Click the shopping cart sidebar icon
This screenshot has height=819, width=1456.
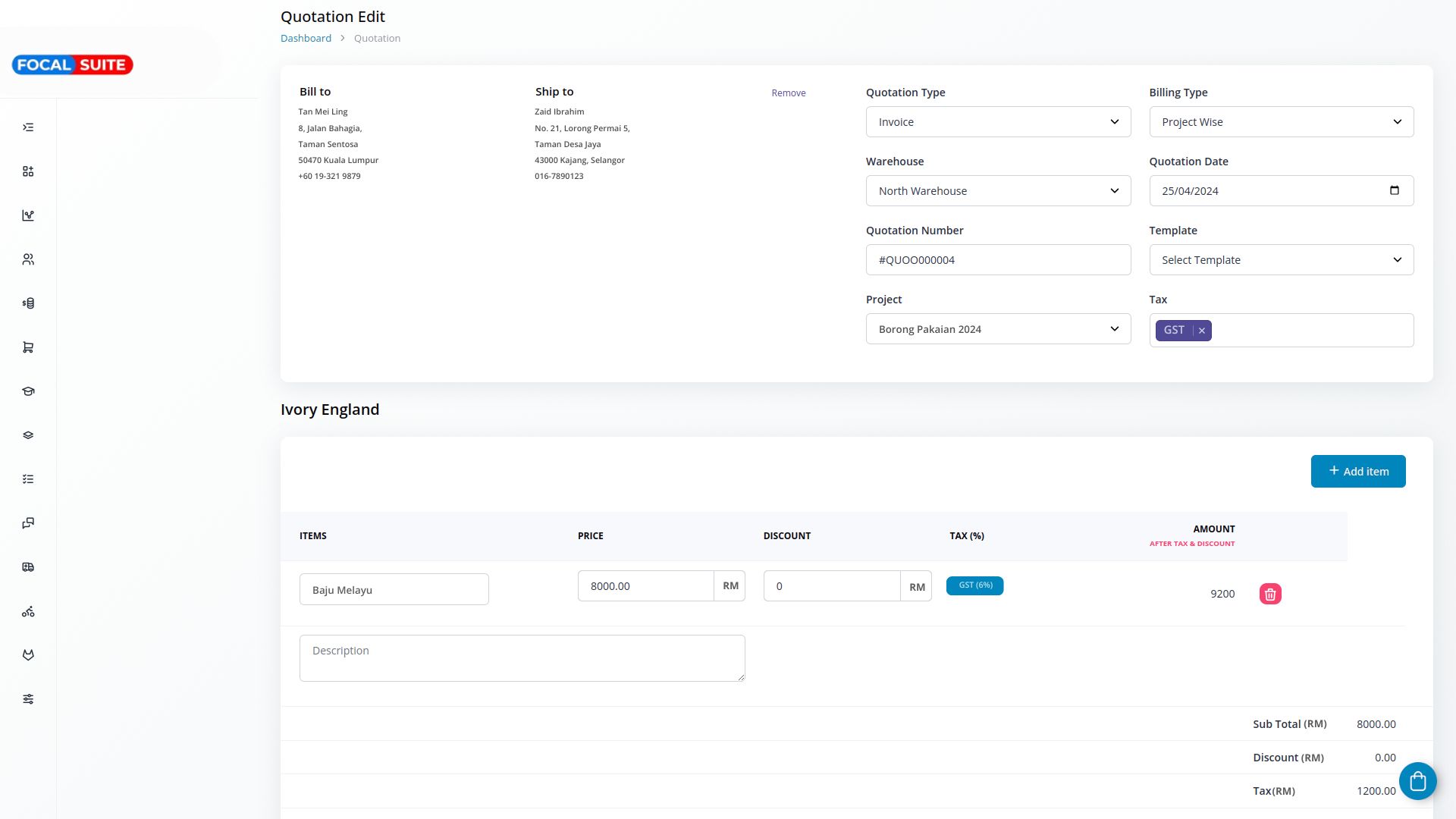[28, 347]
